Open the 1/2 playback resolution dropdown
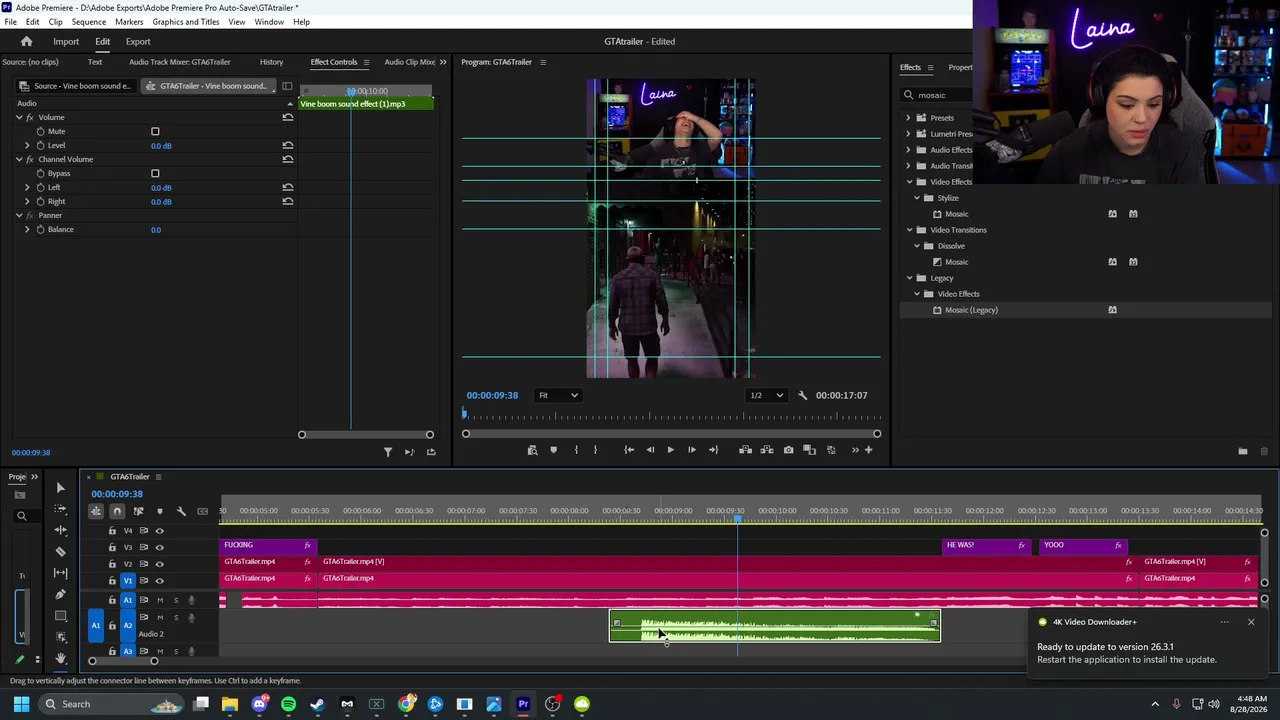1280x720 pixels. pos(767,395)
